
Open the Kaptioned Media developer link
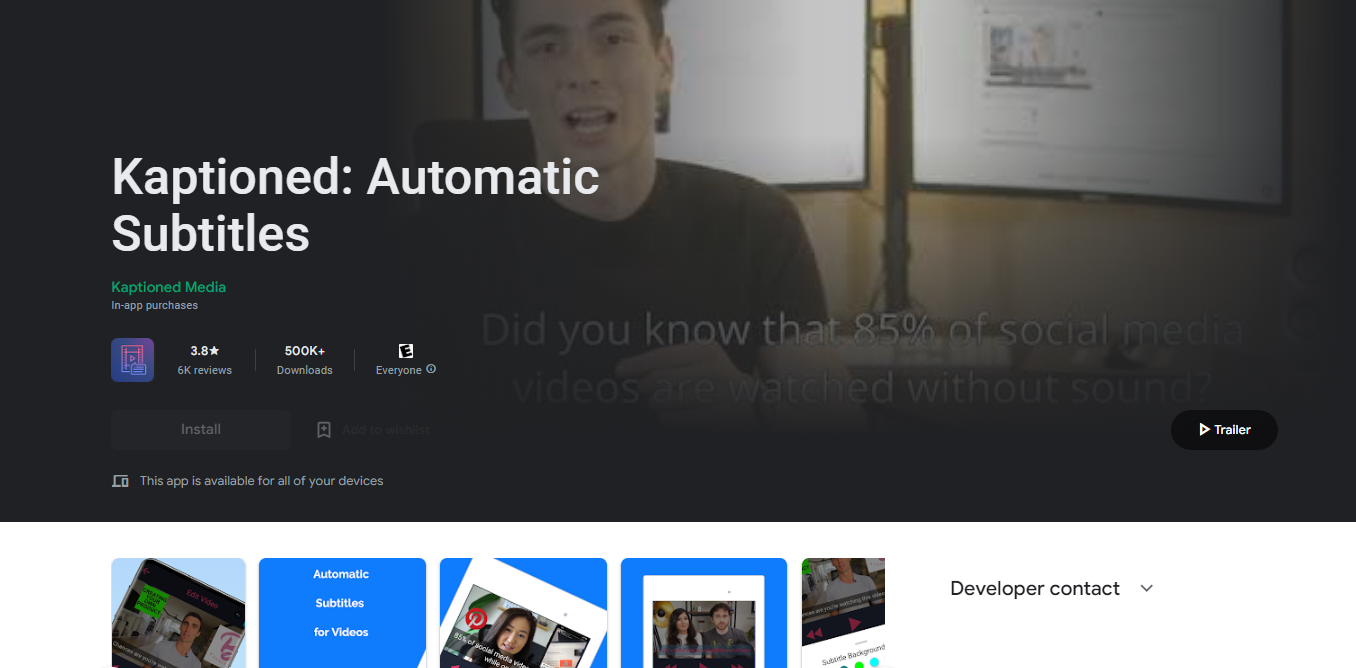[x=169, y=287]
